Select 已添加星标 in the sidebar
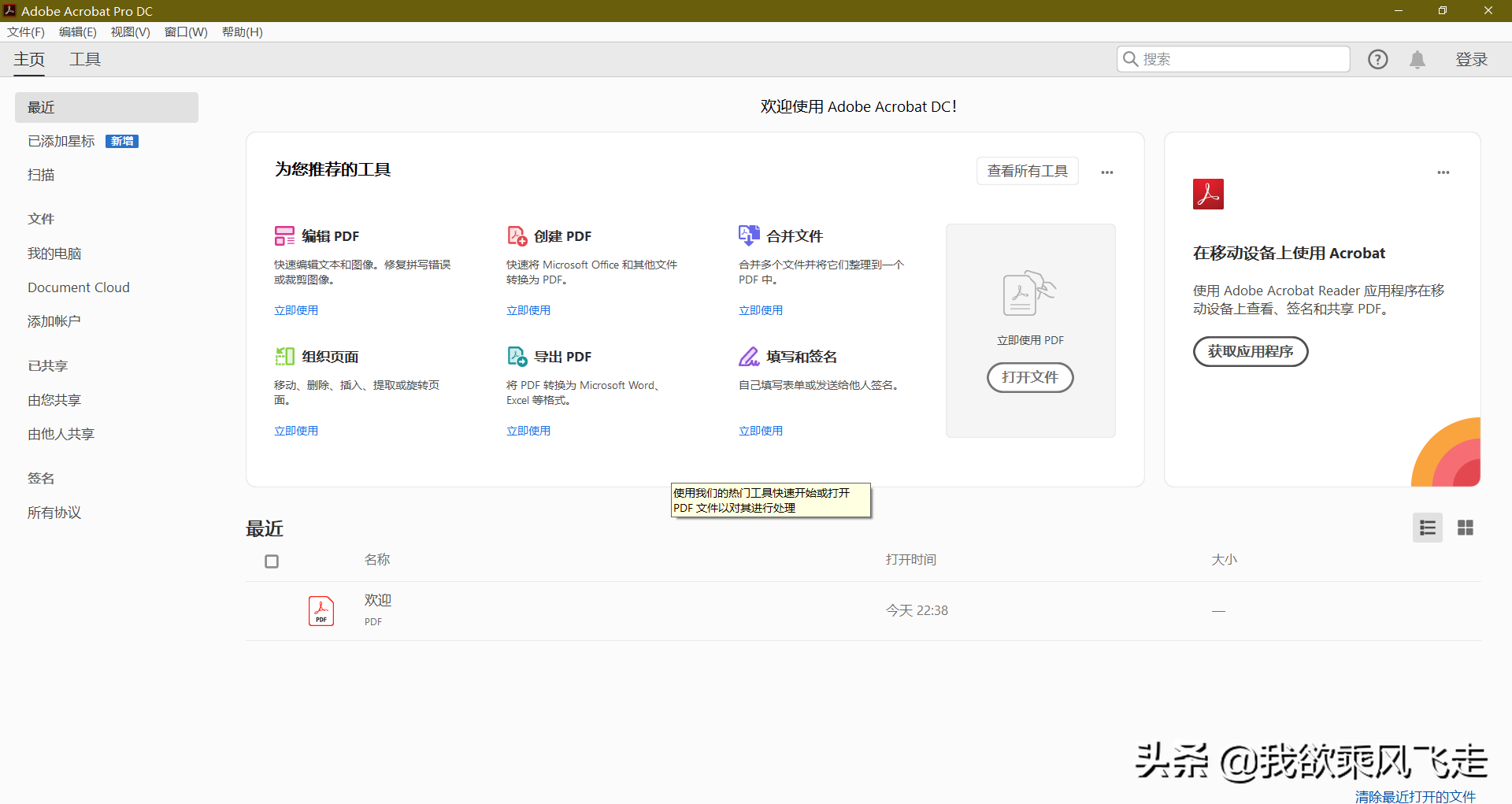The image size is (1512, 804). tap(61, 141)
